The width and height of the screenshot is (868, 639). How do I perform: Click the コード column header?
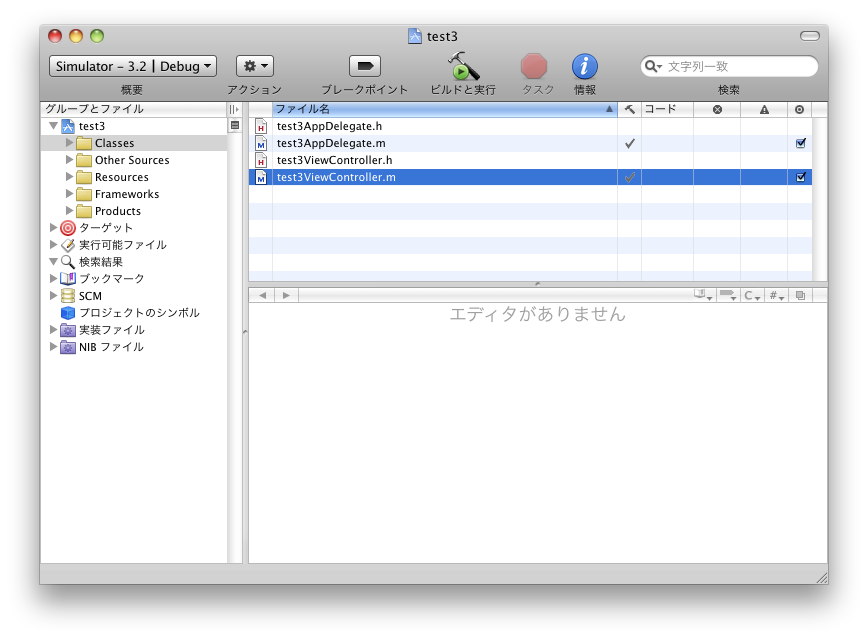point(666,109)
